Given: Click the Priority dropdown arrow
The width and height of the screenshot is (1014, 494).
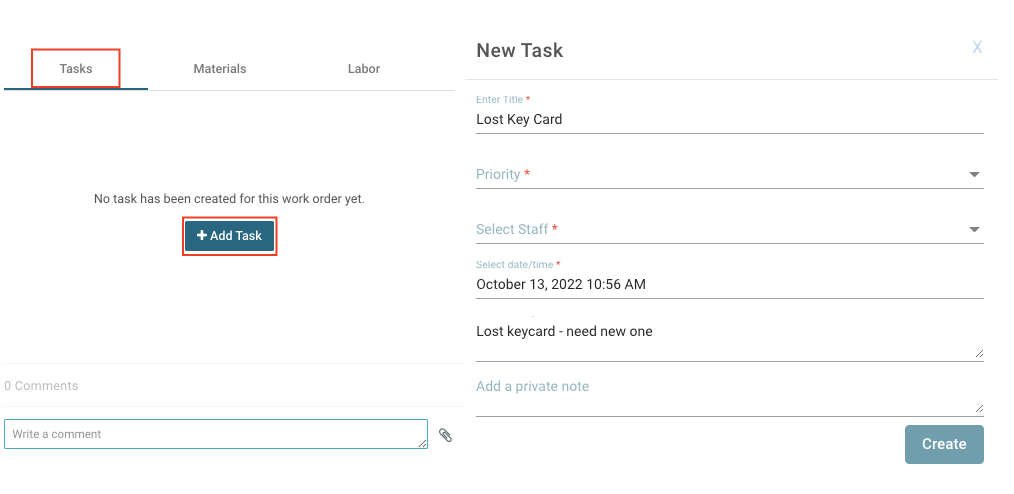Looking at the screenshot, I should point(974,175).
